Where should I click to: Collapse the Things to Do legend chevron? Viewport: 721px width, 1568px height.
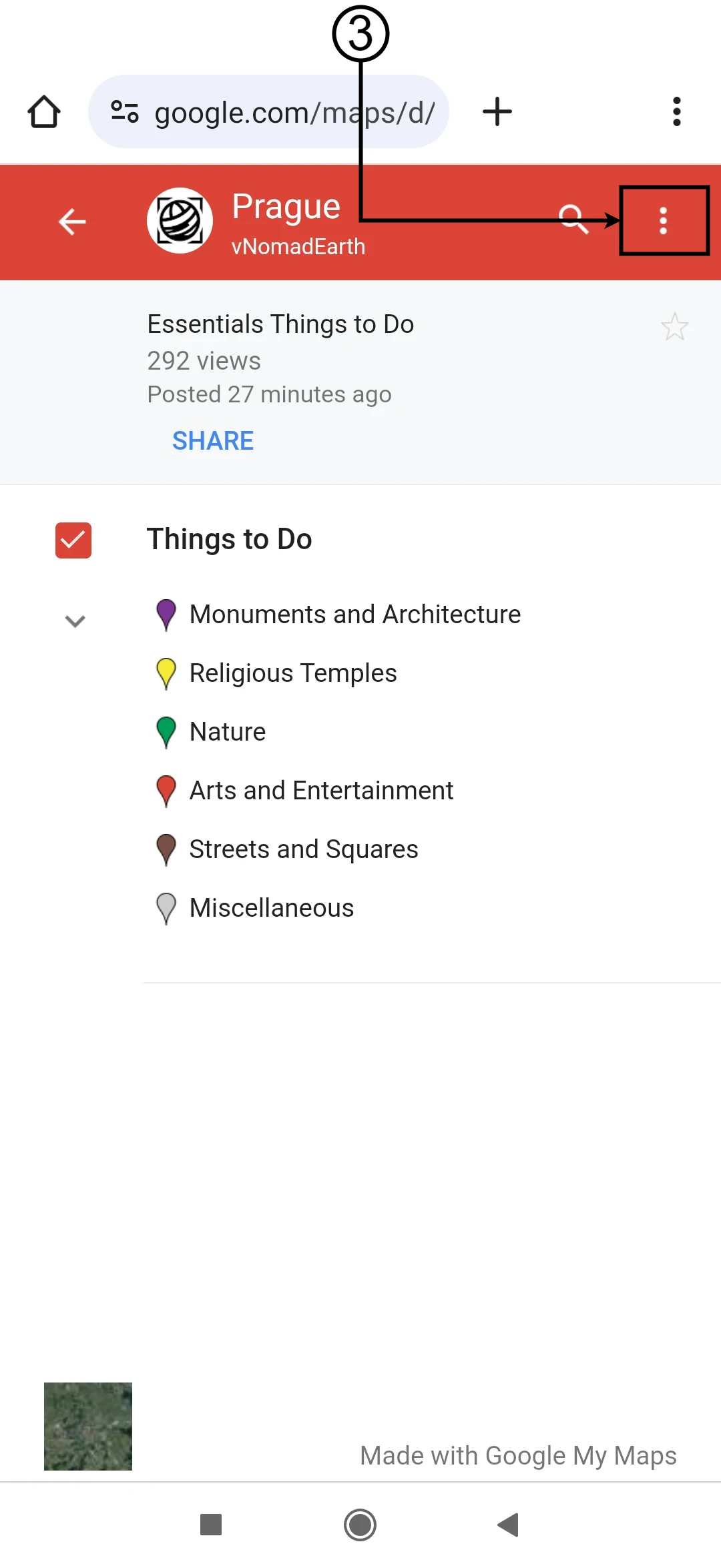[x=75, y=621]
